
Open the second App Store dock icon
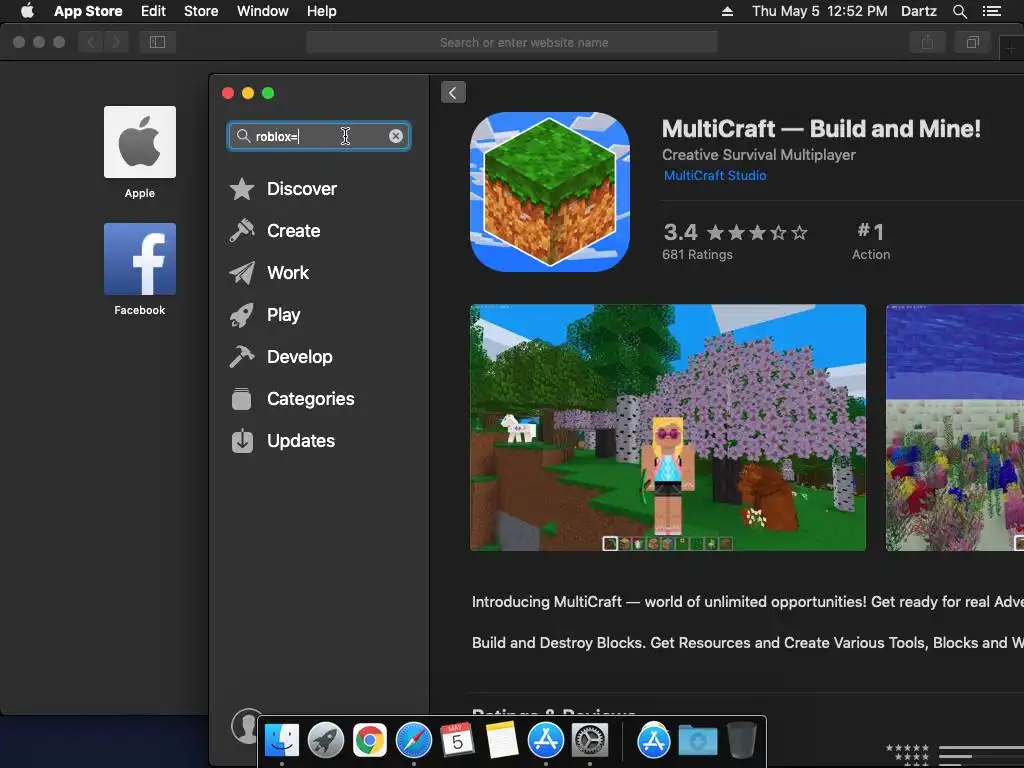click(654, 741)
